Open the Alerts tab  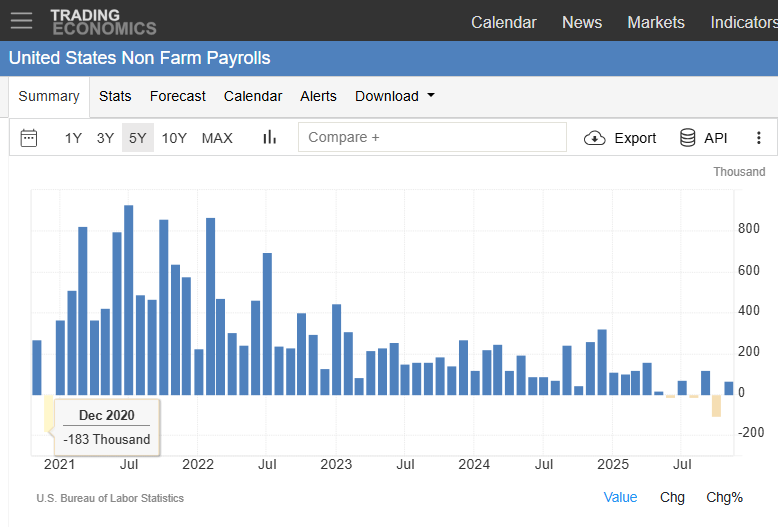click(x=318, y=96)
